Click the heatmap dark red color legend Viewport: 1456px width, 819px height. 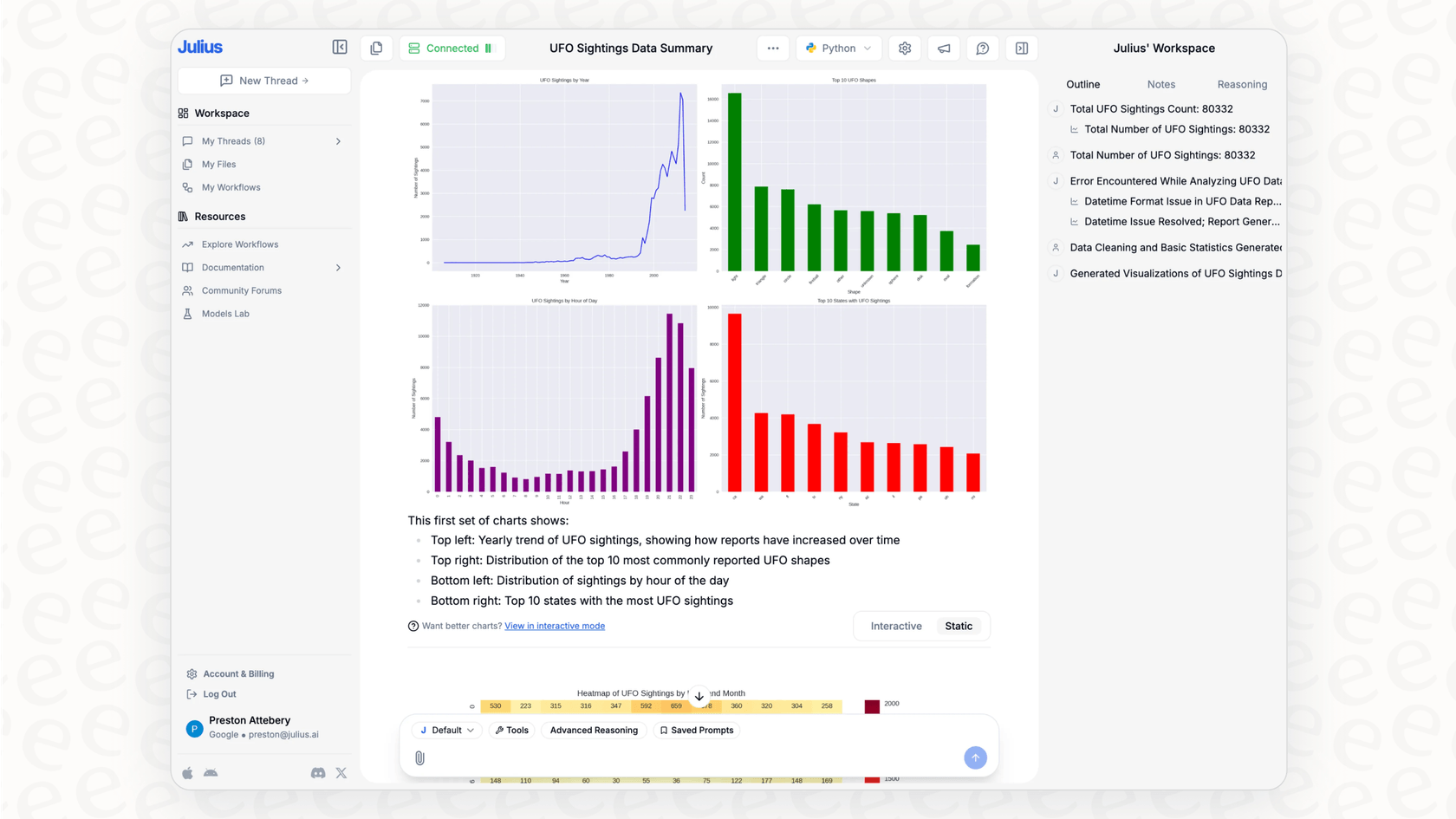[x=872, y=706]
